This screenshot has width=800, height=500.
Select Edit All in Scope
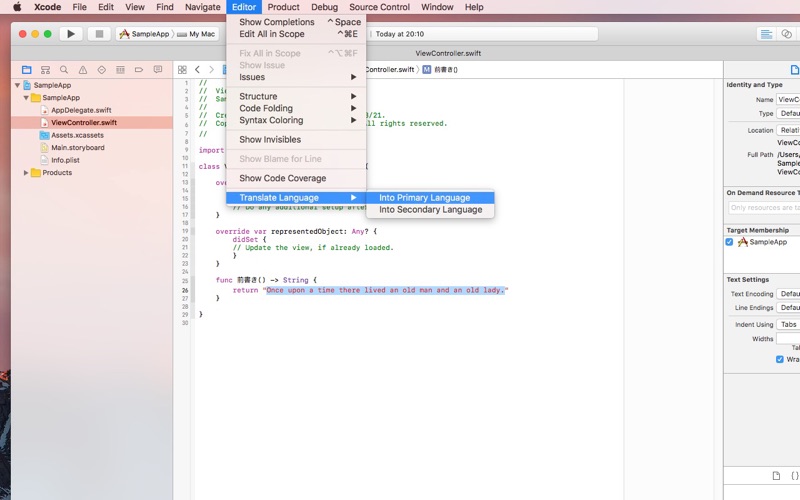[296, 34]
